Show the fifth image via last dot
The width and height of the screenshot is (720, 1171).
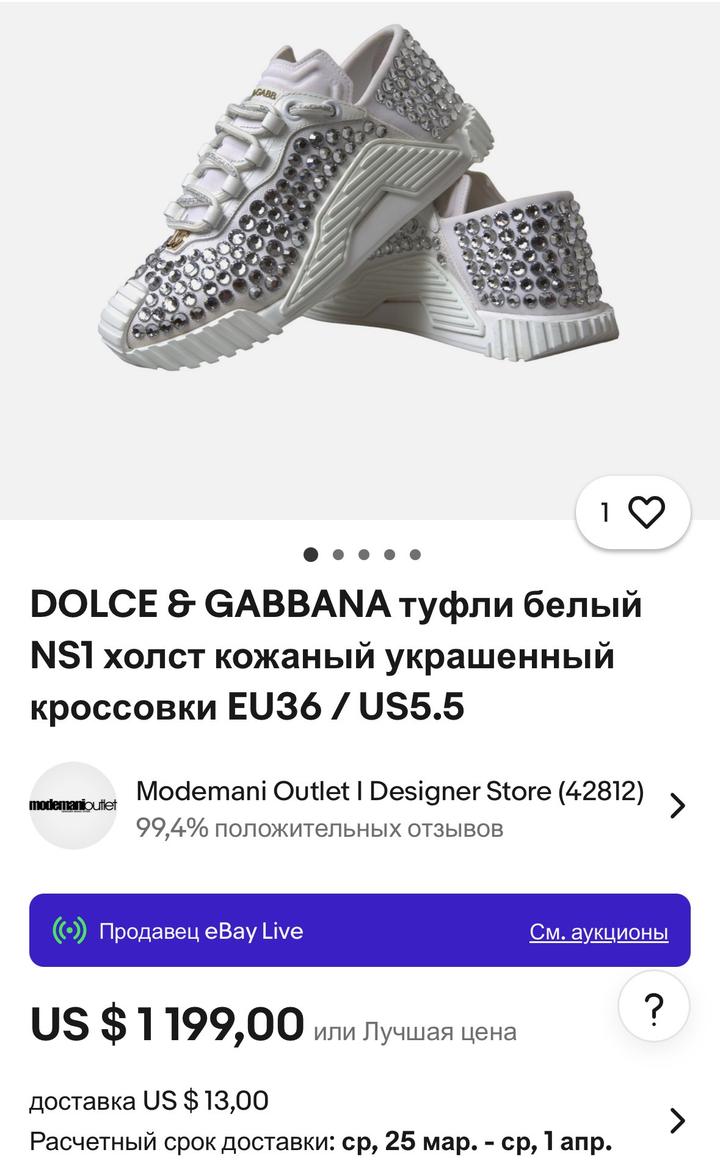[x=415, y=554]
